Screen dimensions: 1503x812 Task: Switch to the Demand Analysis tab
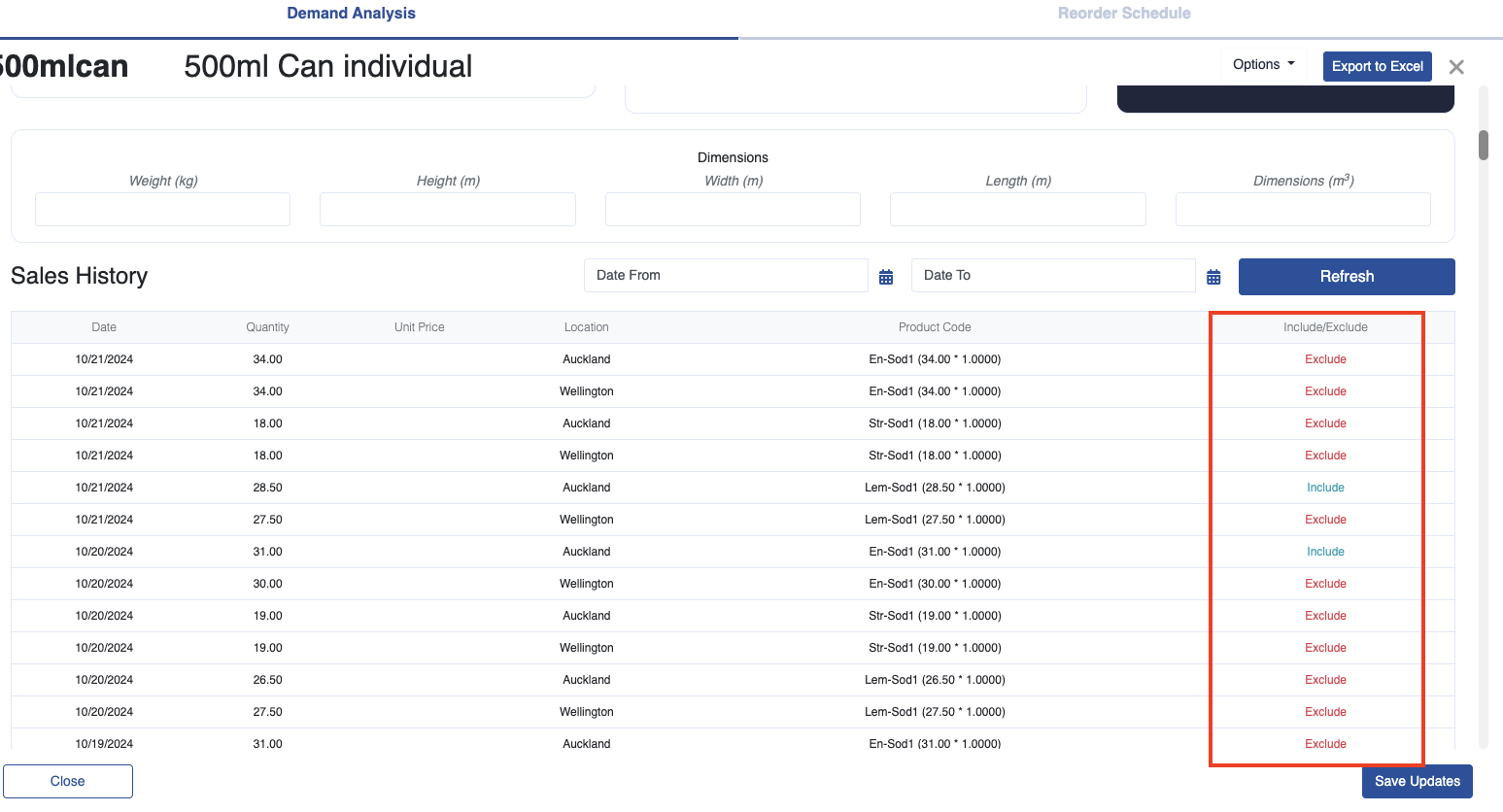pyautogui.click(x=351, y=14)
